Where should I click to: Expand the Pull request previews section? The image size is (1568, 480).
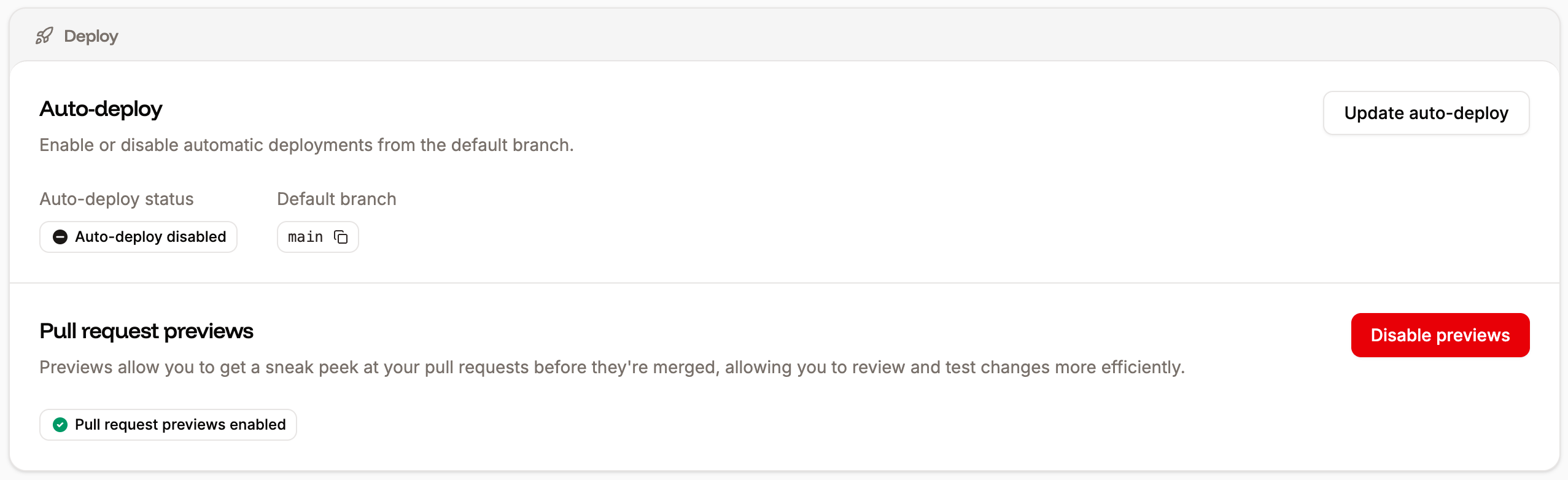(146, 330)
